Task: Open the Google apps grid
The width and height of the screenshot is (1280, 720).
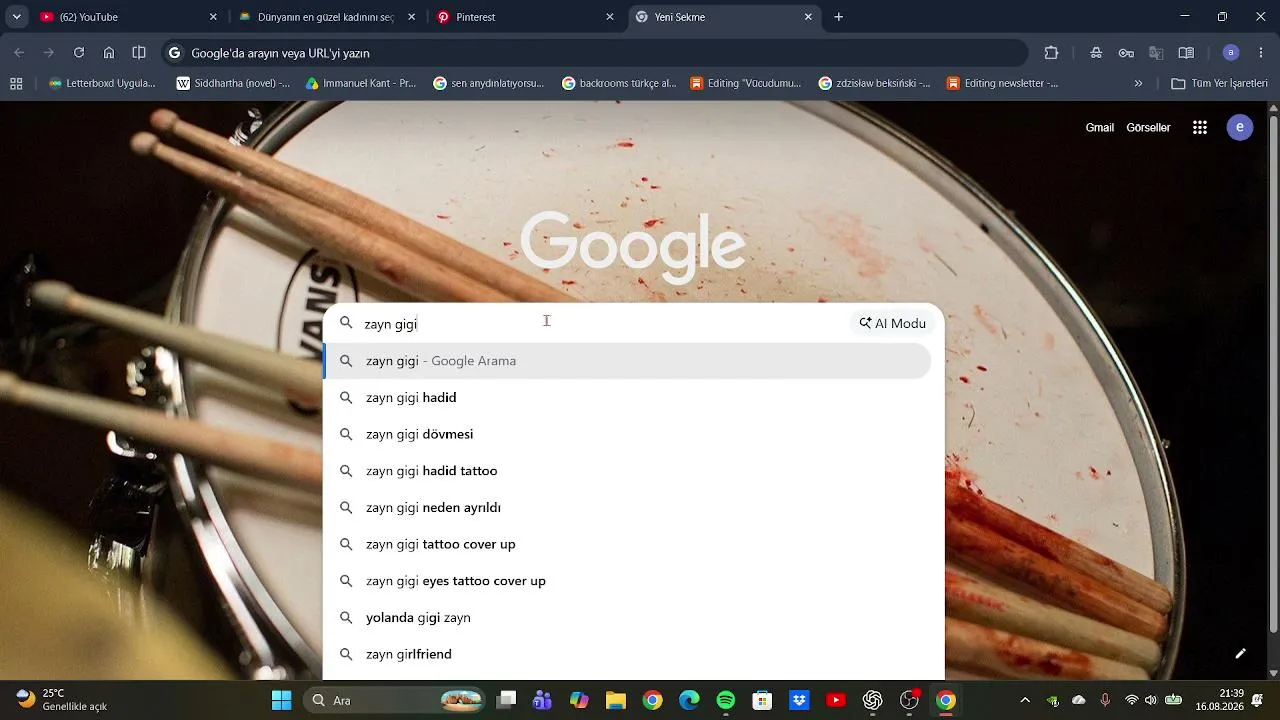Action: (1200, 127)
